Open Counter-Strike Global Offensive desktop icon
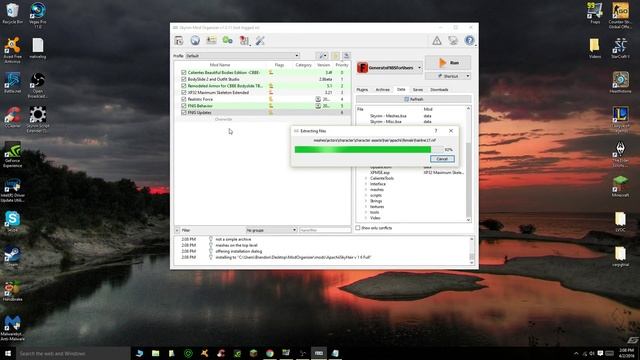640x360 pixels. pyautogui.click(x=620, y=16)
